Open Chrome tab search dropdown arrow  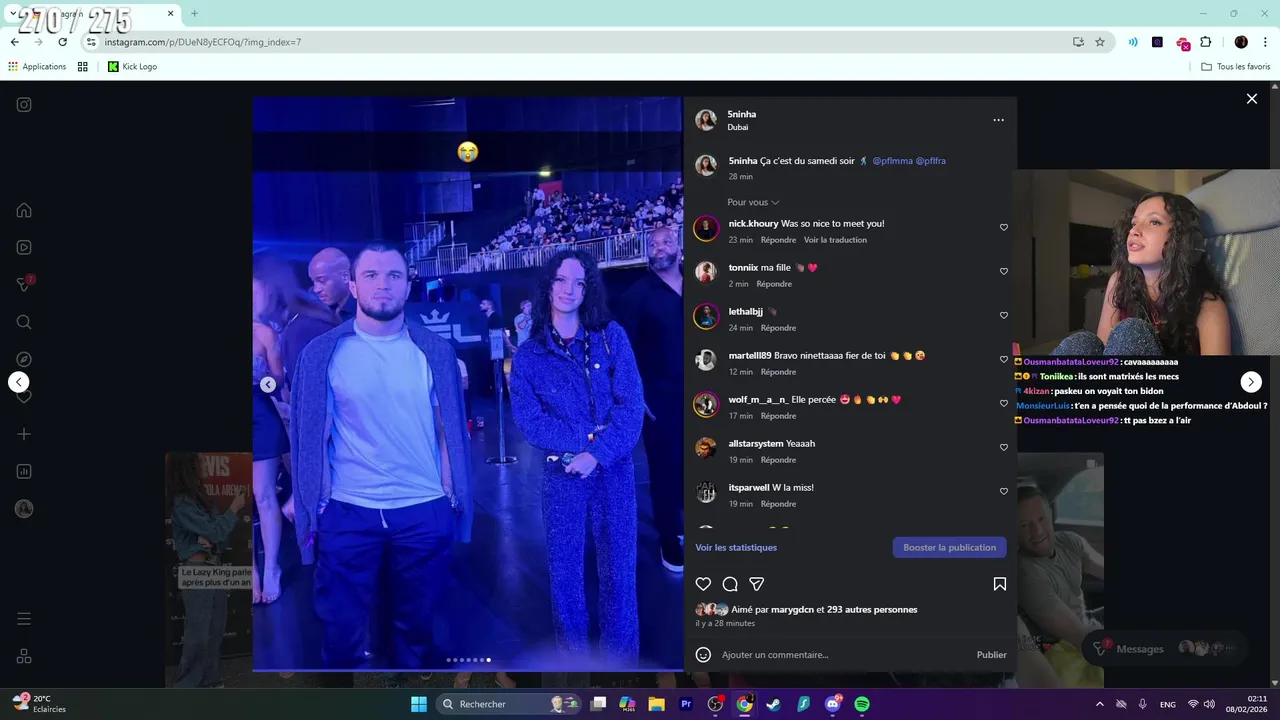coord(13,13)
